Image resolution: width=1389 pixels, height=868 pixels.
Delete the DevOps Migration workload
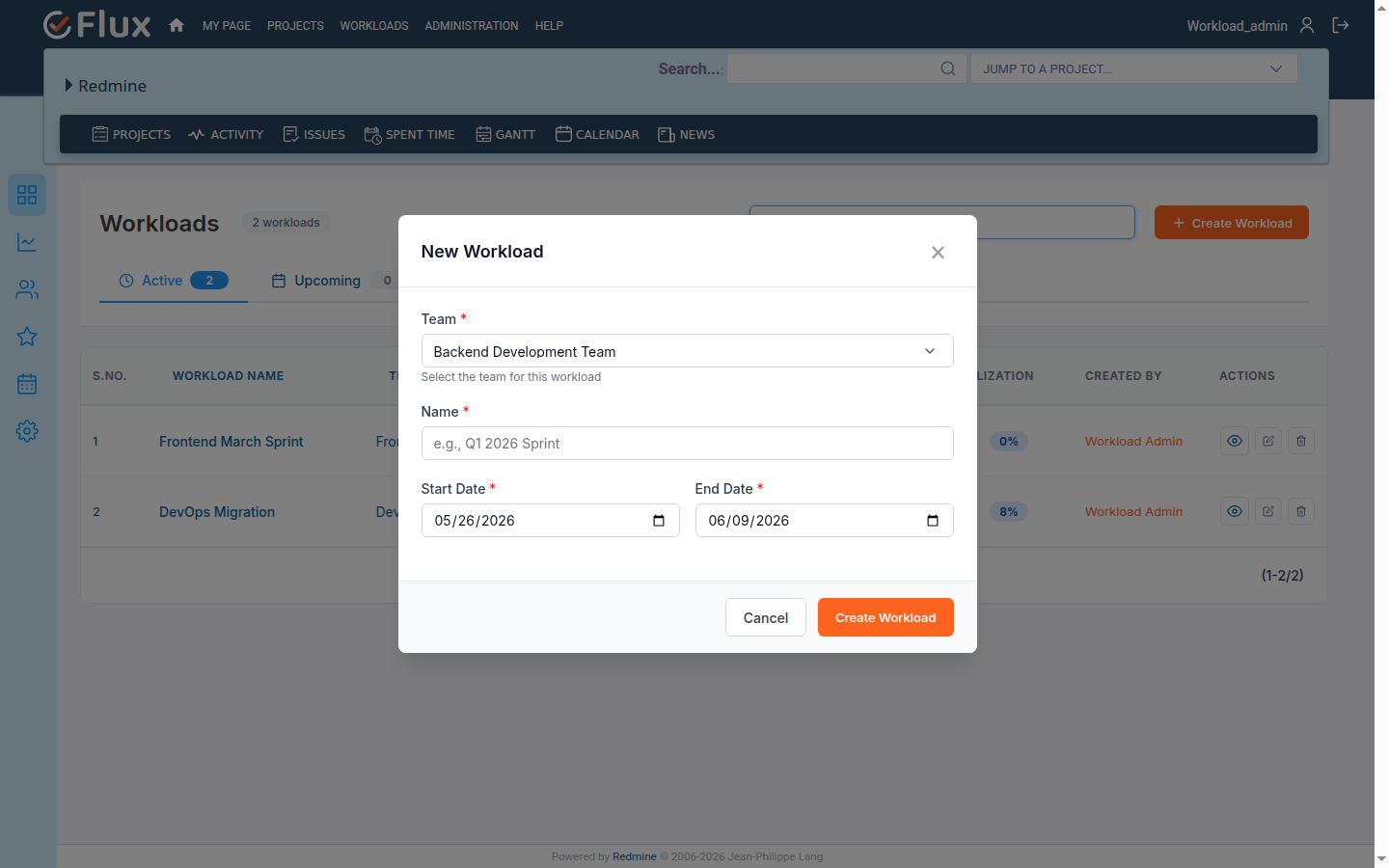pos(1301,511)
